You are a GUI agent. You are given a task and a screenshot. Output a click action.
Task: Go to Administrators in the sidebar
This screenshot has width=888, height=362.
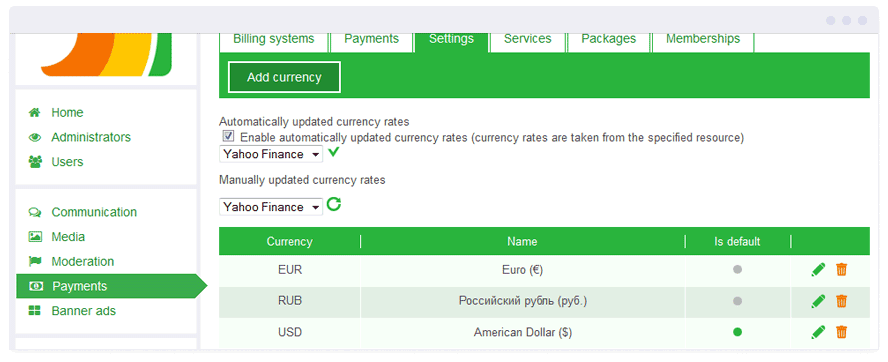point(91,137)
